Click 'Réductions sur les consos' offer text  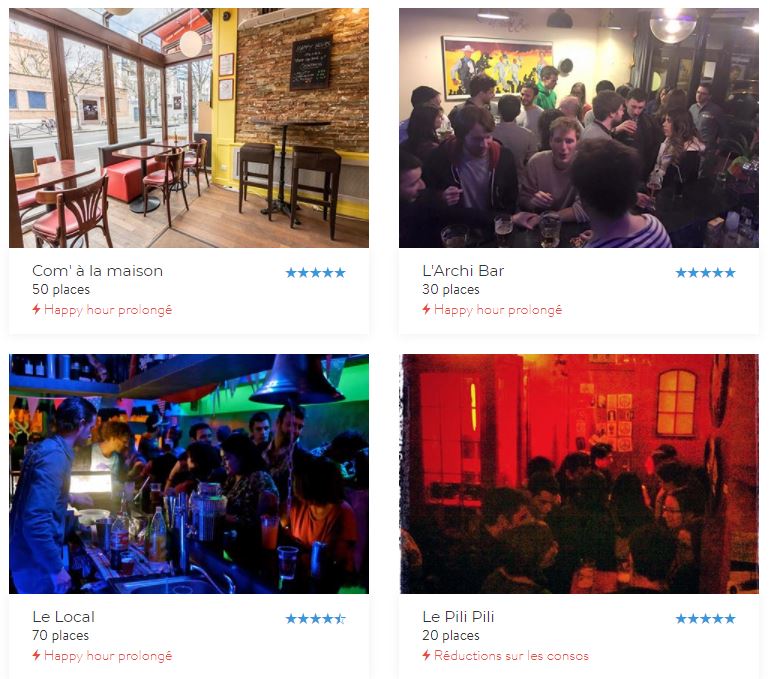(x=511, y=656)
